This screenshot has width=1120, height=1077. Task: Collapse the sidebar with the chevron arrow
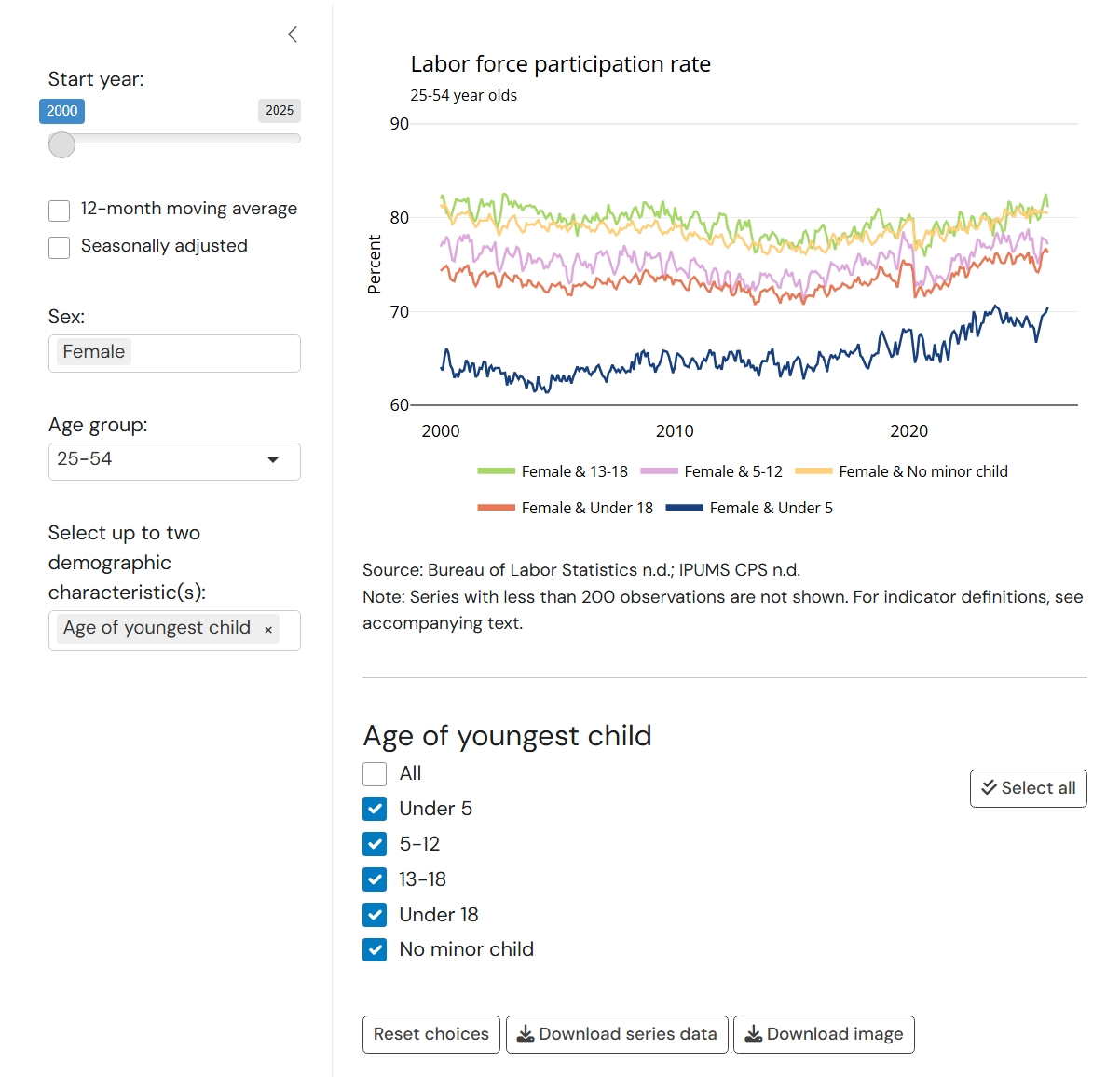[293, 34]
